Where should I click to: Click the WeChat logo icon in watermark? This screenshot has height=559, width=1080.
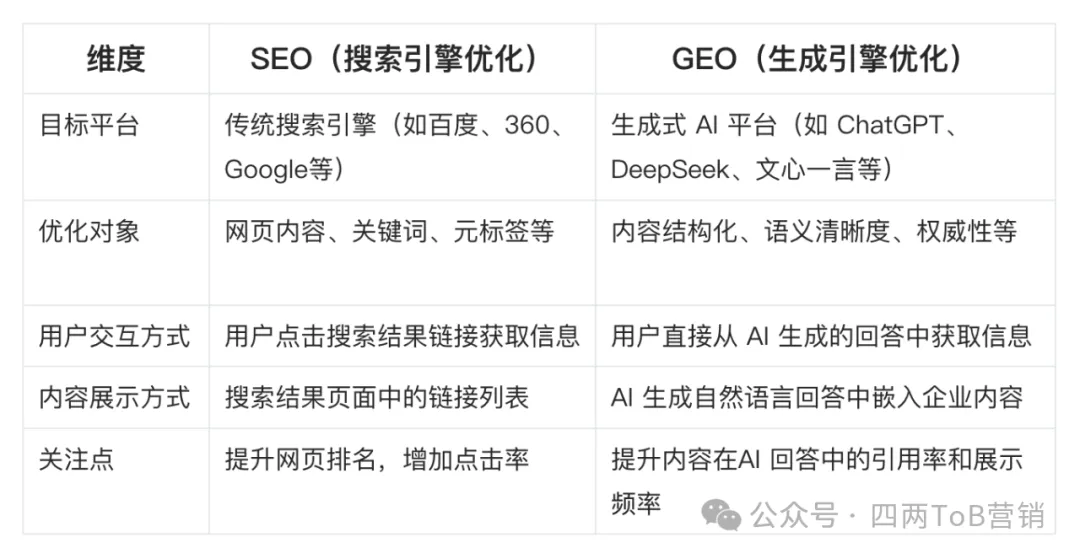[720, 515]
